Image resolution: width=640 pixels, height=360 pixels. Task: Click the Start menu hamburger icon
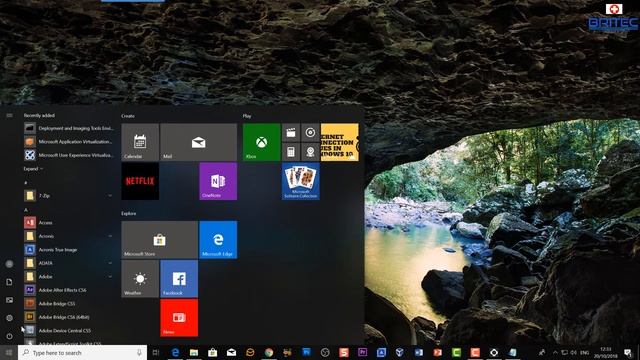click(x=9, y=116)
